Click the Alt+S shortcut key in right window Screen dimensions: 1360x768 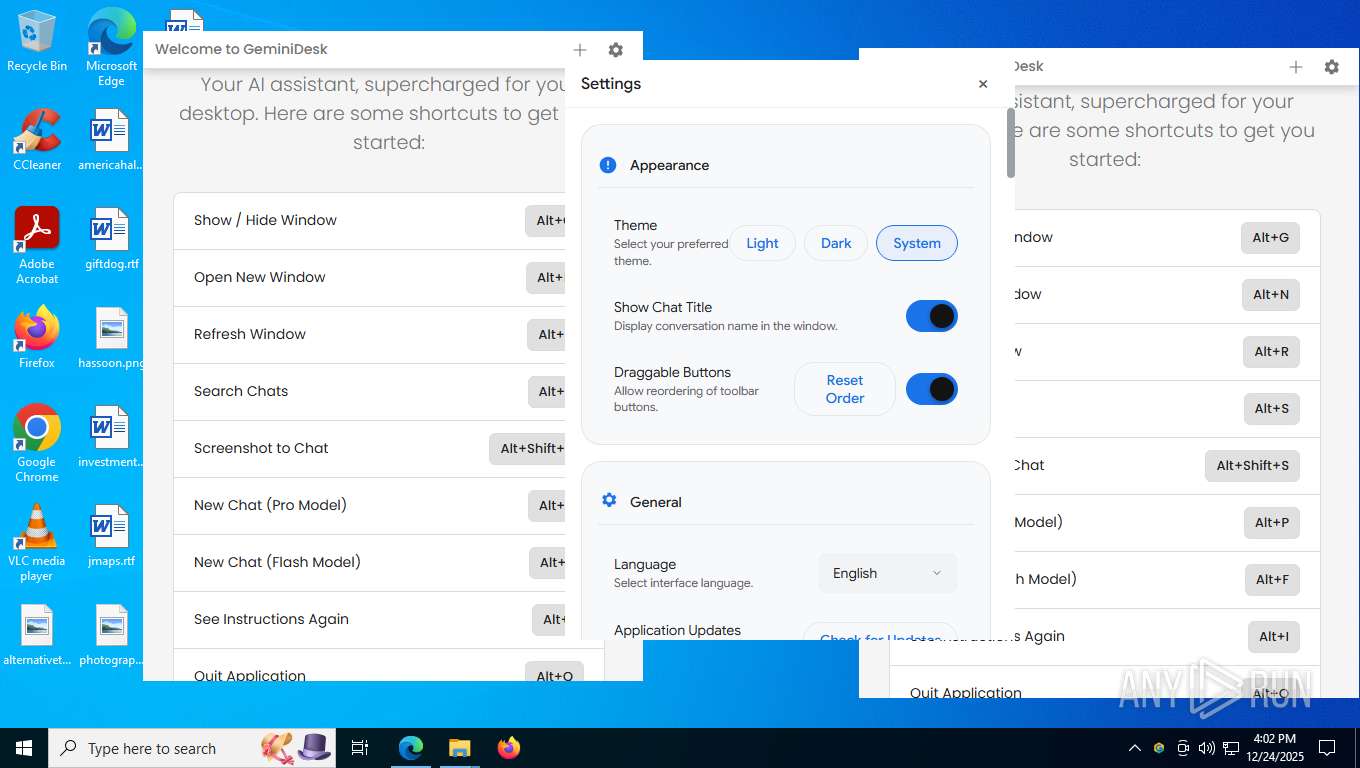tap(1272, 409)
